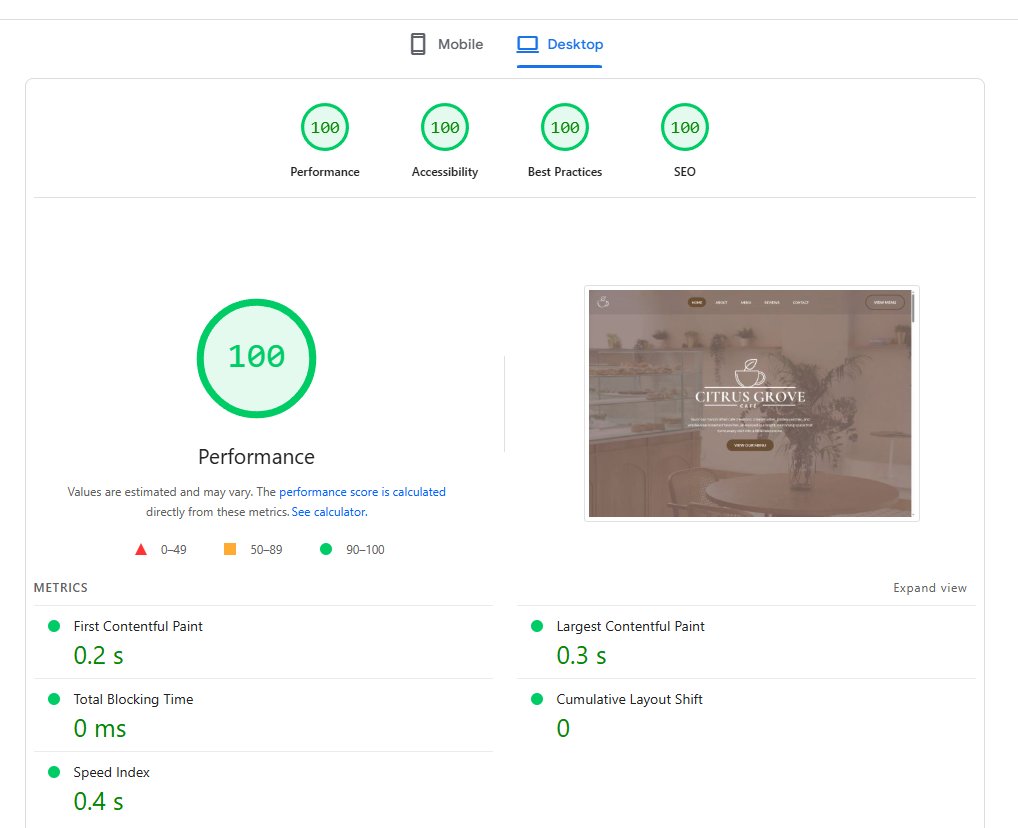Switch to the Desktop tab

[560, 43]
